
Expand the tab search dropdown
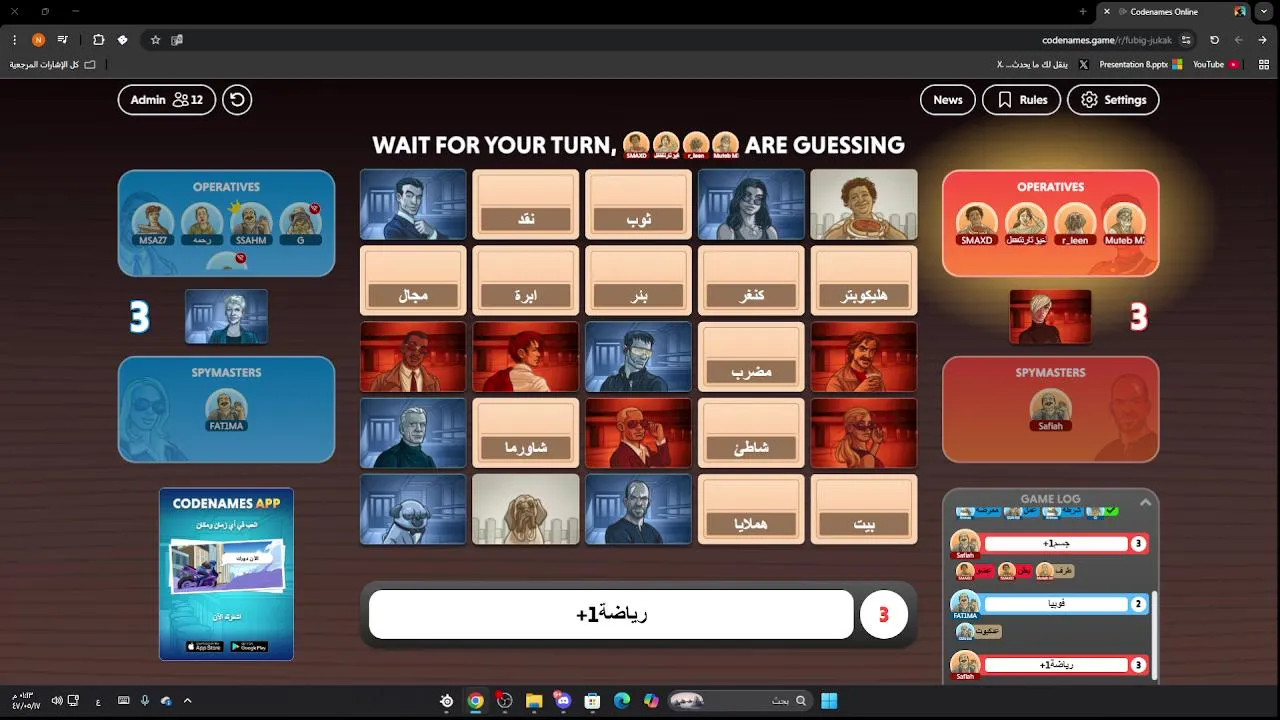tap(1265, 12)
